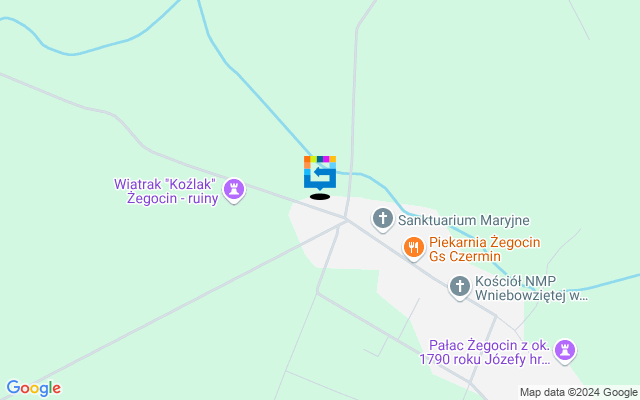Select the Kościół NMP Wniebowziętej cross icon
This screenshot has width=640, height=400.
click(460, 287)
